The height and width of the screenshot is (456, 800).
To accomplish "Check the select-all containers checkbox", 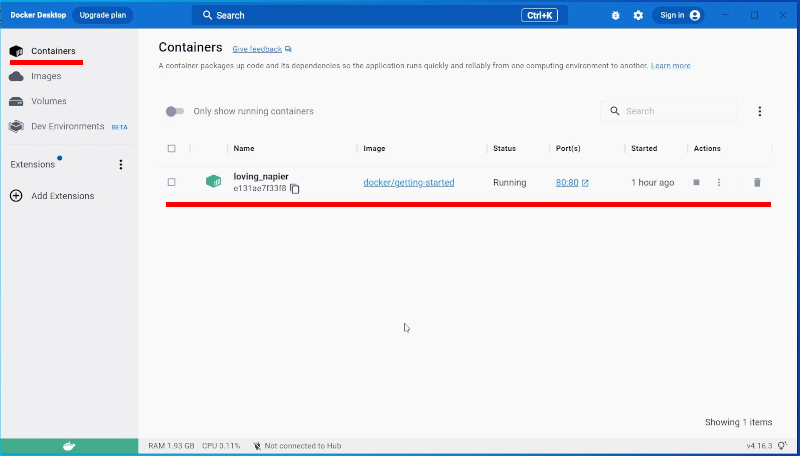I will (x=171, y=148).
